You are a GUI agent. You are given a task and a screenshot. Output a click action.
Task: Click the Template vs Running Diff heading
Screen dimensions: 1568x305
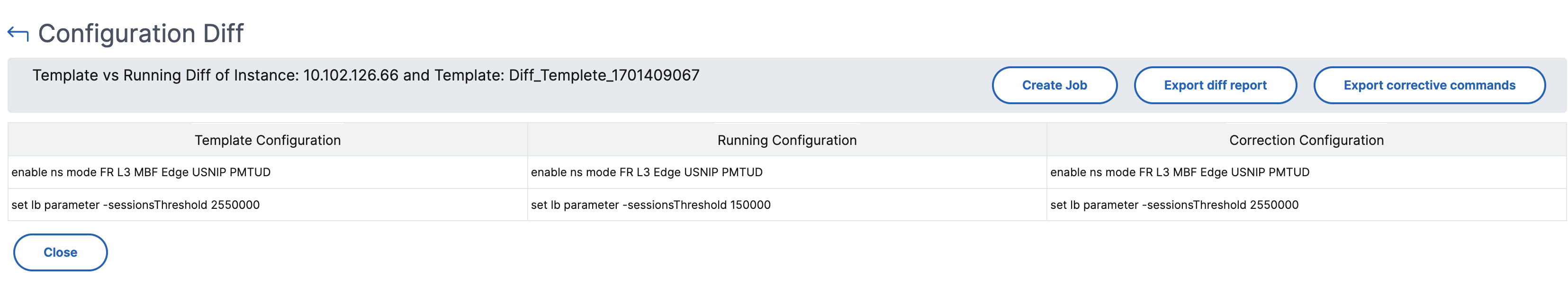(x=365, y=75)
